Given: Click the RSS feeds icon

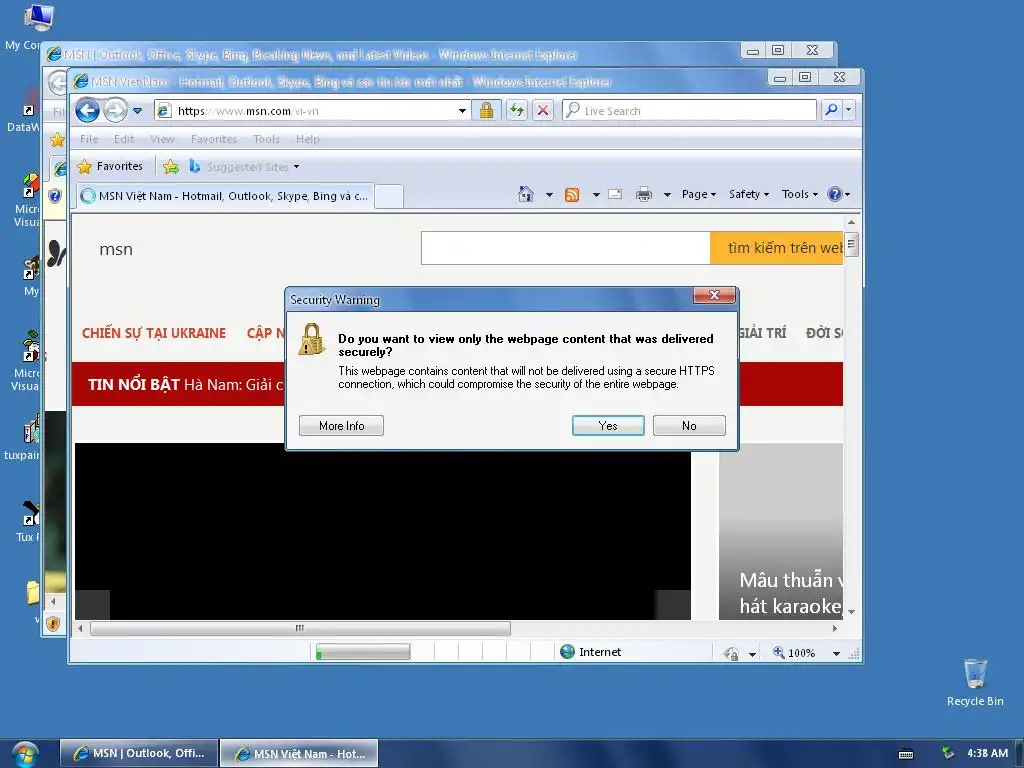Looking at the screenshot, I should pos(572,195).
